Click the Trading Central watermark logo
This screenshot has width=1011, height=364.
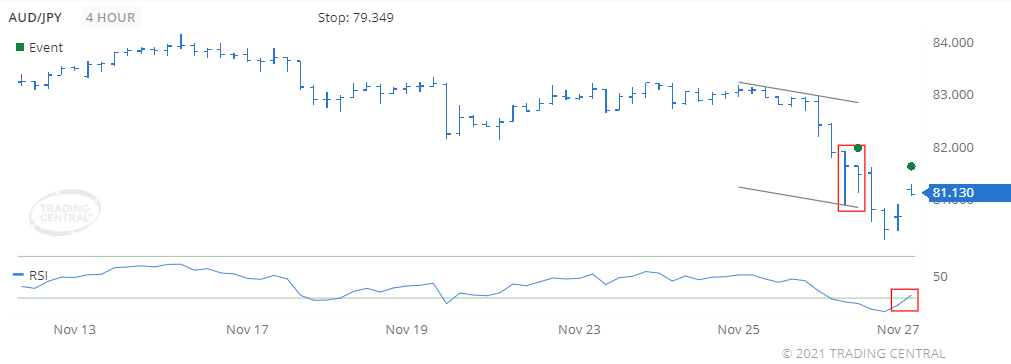tap(65, 213)
